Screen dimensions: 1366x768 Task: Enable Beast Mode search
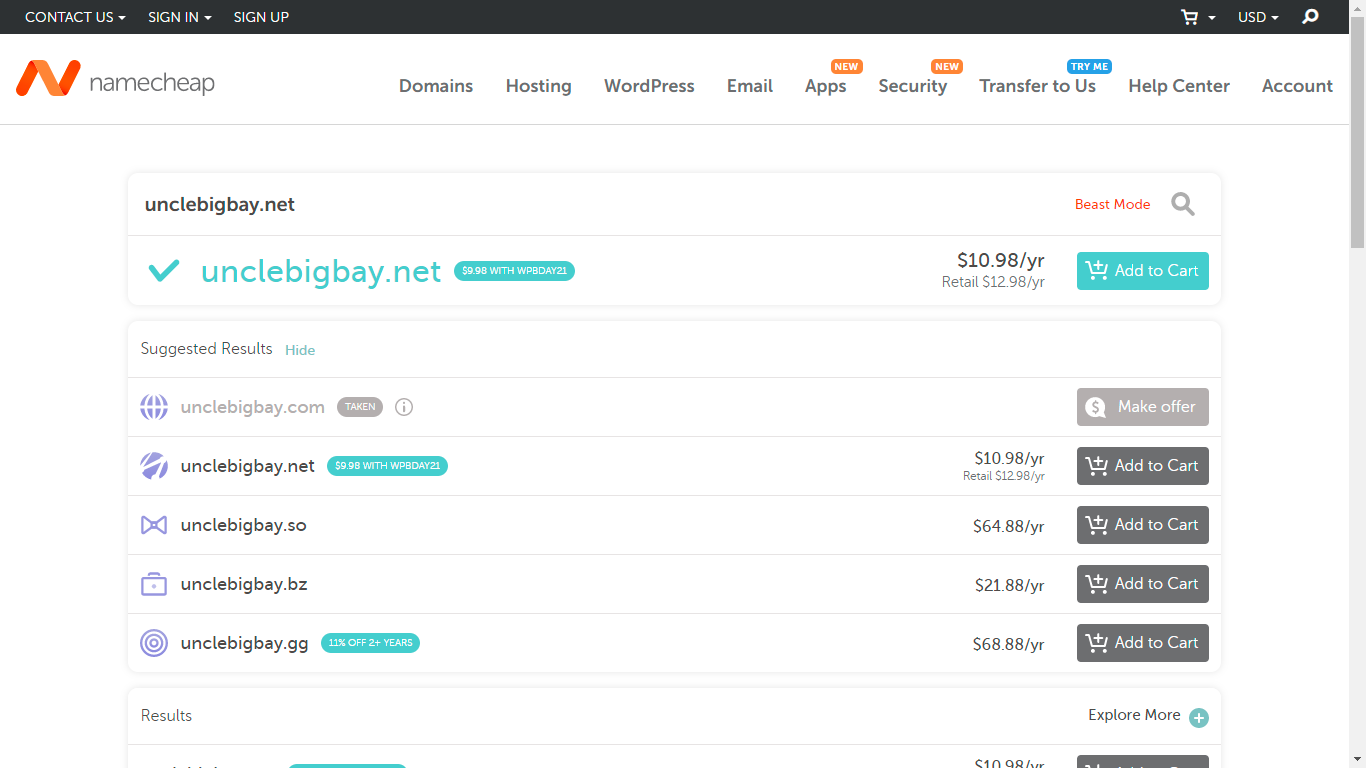pyautogui.click(x=1112, y=204)
